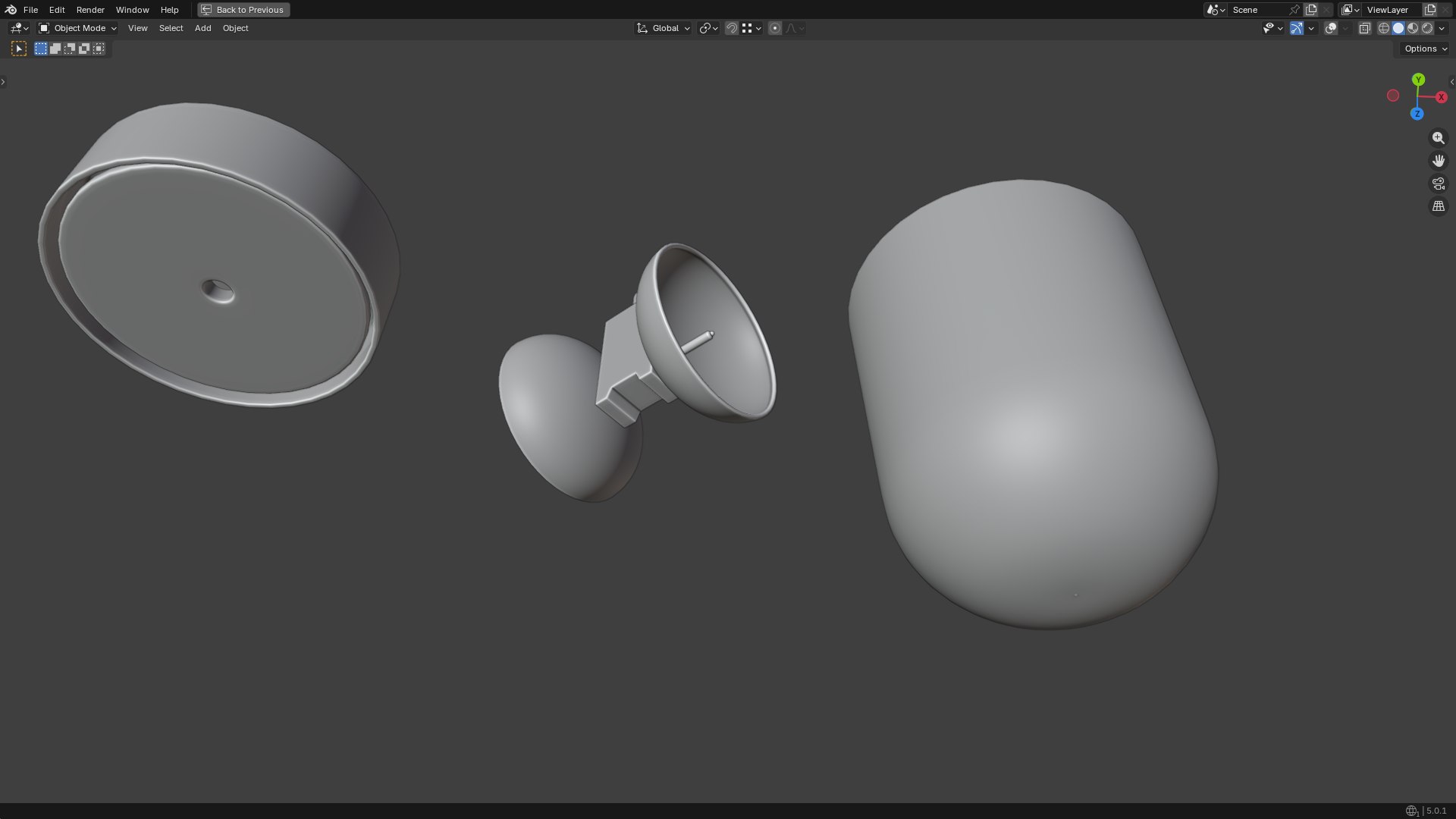Open the Window menu
This screenshot has width=1456, height=819.
132,10
